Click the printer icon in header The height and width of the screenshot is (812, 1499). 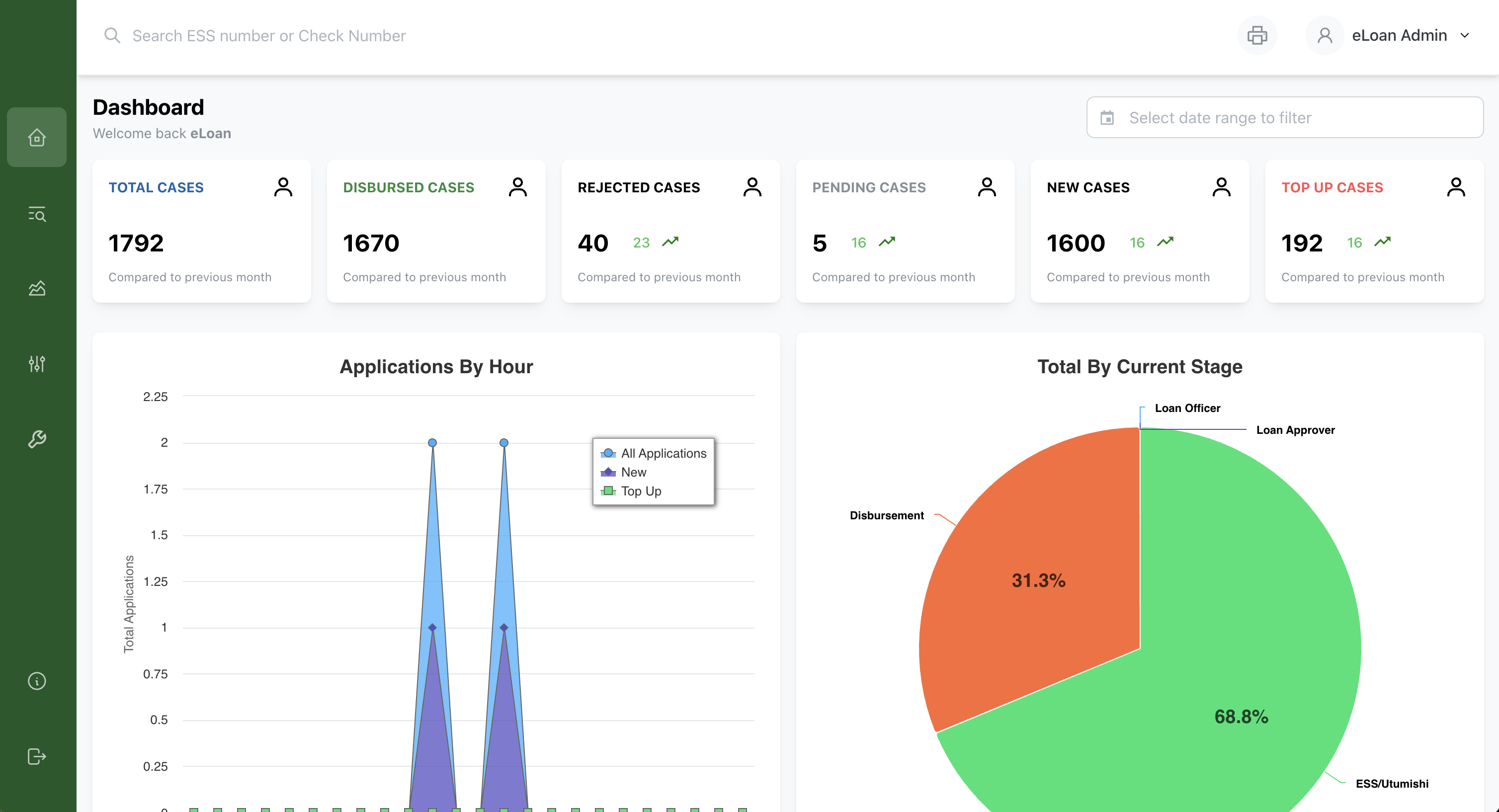(x=1257, y=35)
